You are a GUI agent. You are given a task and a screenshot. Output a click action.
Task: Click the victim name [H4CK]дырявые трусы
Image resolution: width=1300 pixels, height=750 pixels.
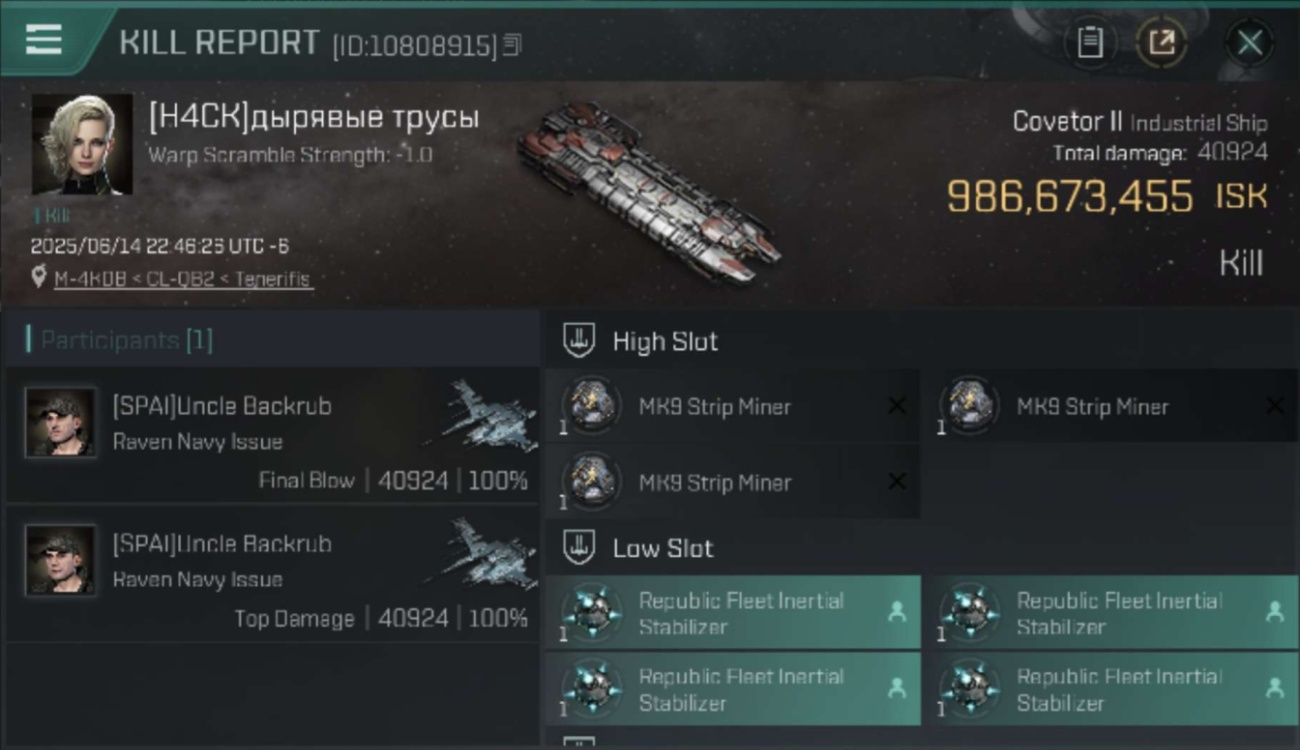(x=314, y=118)
